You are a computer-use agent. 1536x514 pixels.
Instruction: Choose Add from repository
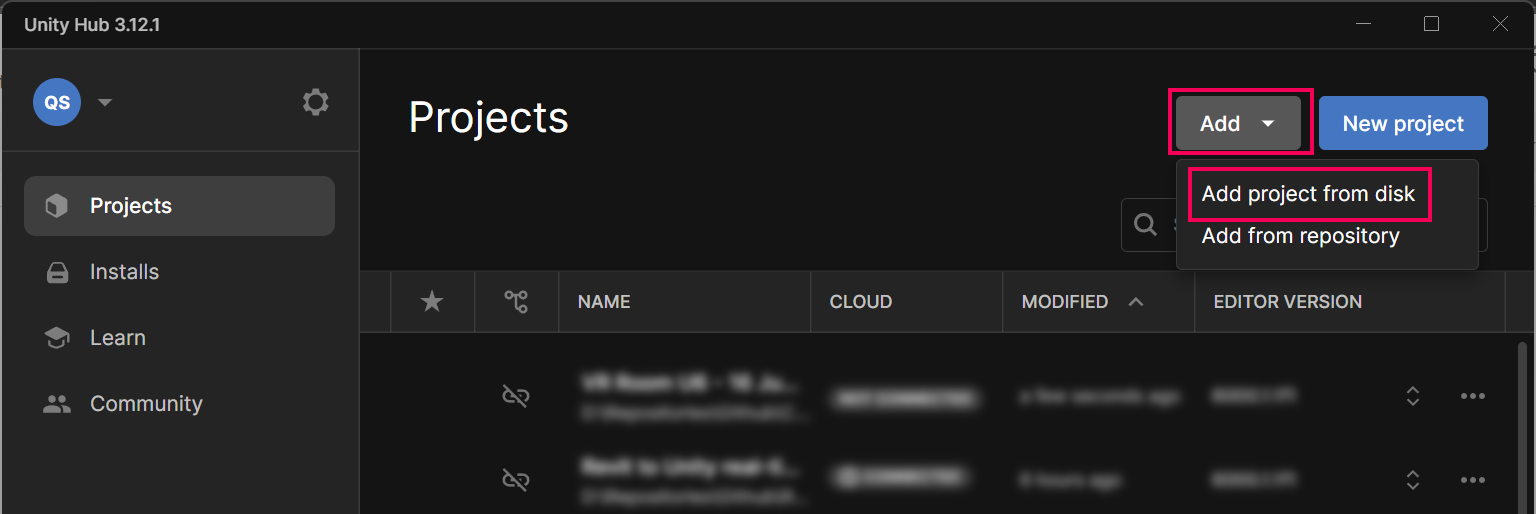pos(1300,236)
